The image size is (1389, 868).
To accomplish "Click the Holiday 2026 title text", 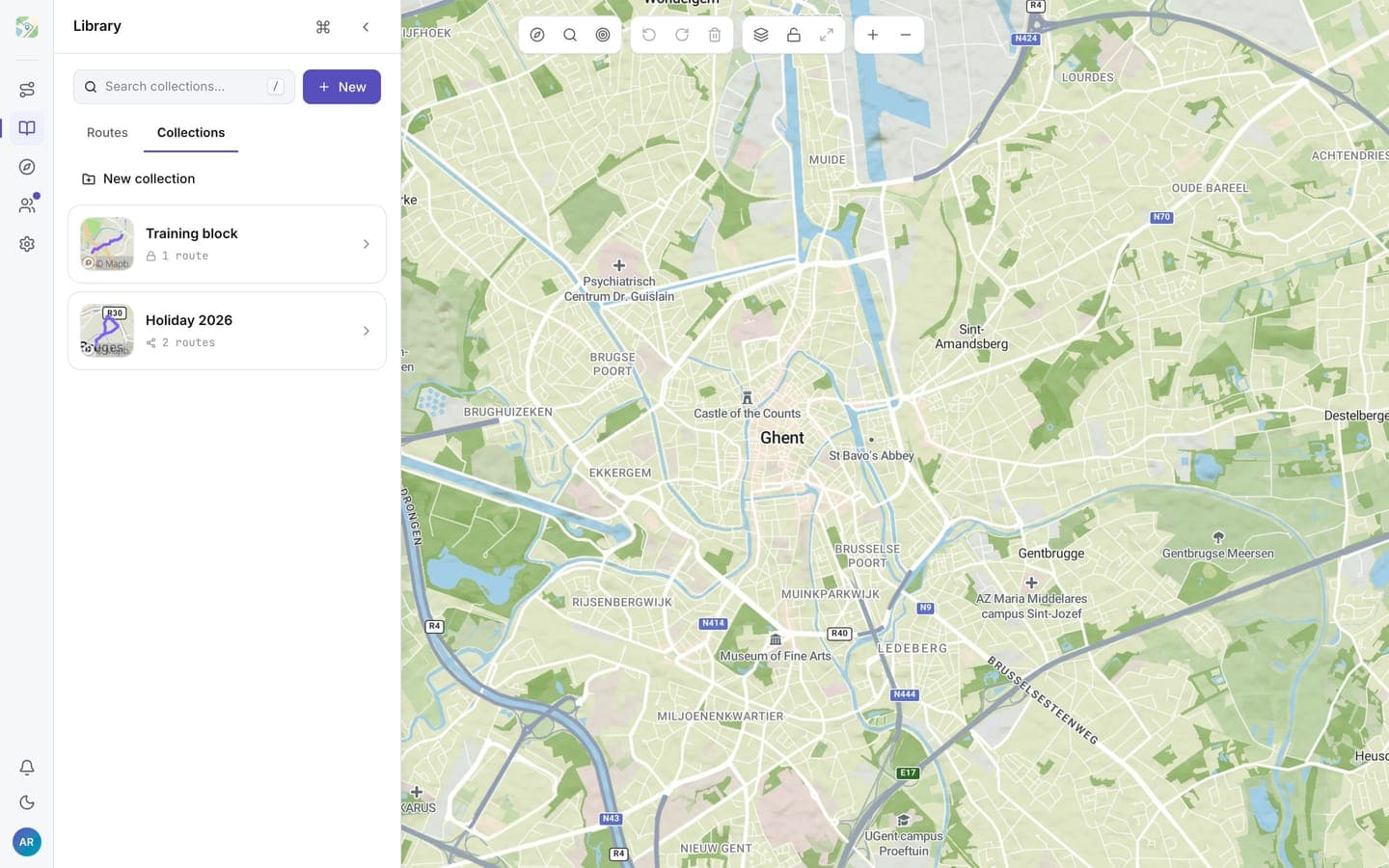I will click(x=189, y=320).
